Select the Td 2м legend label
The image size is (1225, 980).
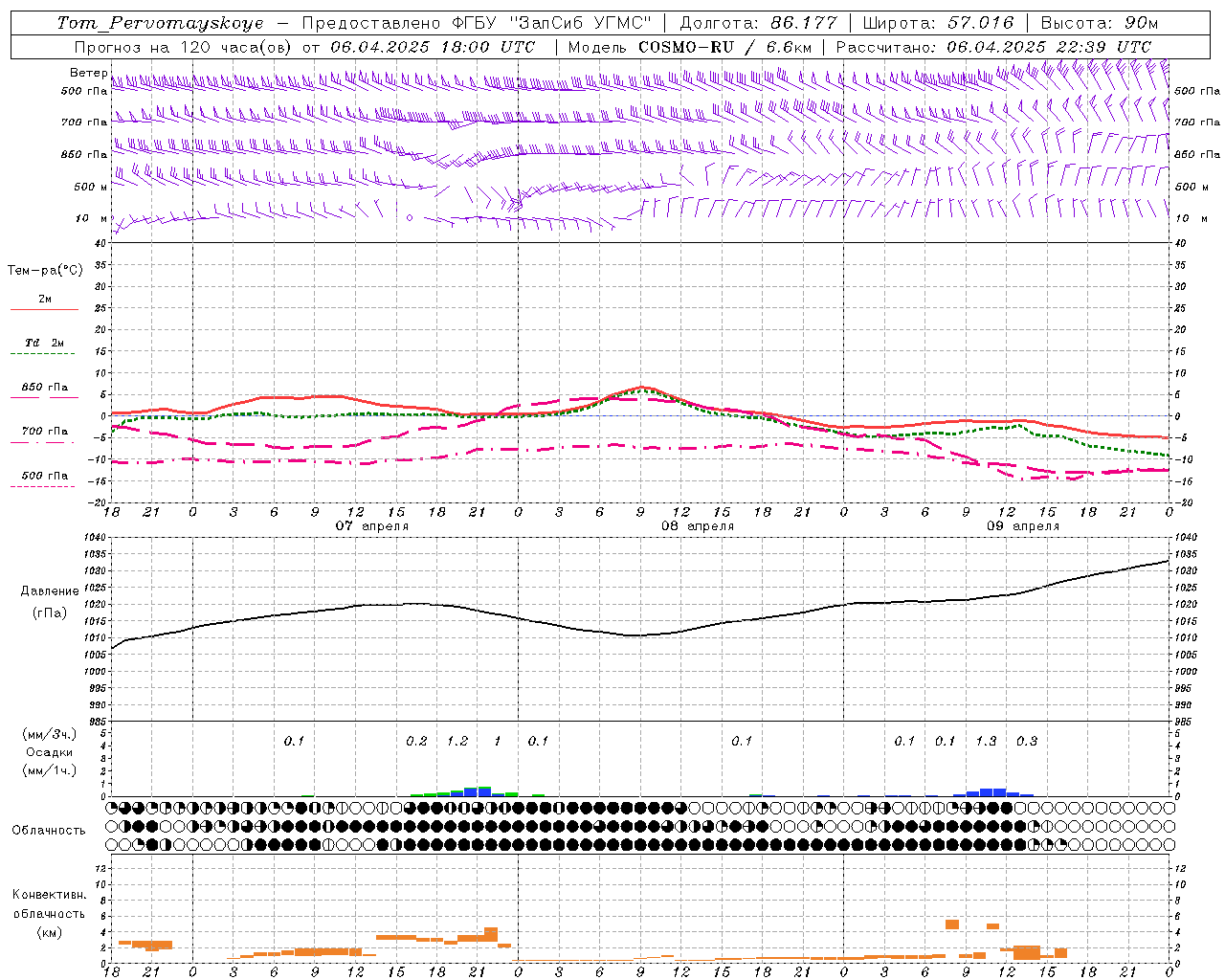pyautogui.click(x=44, y=343)
